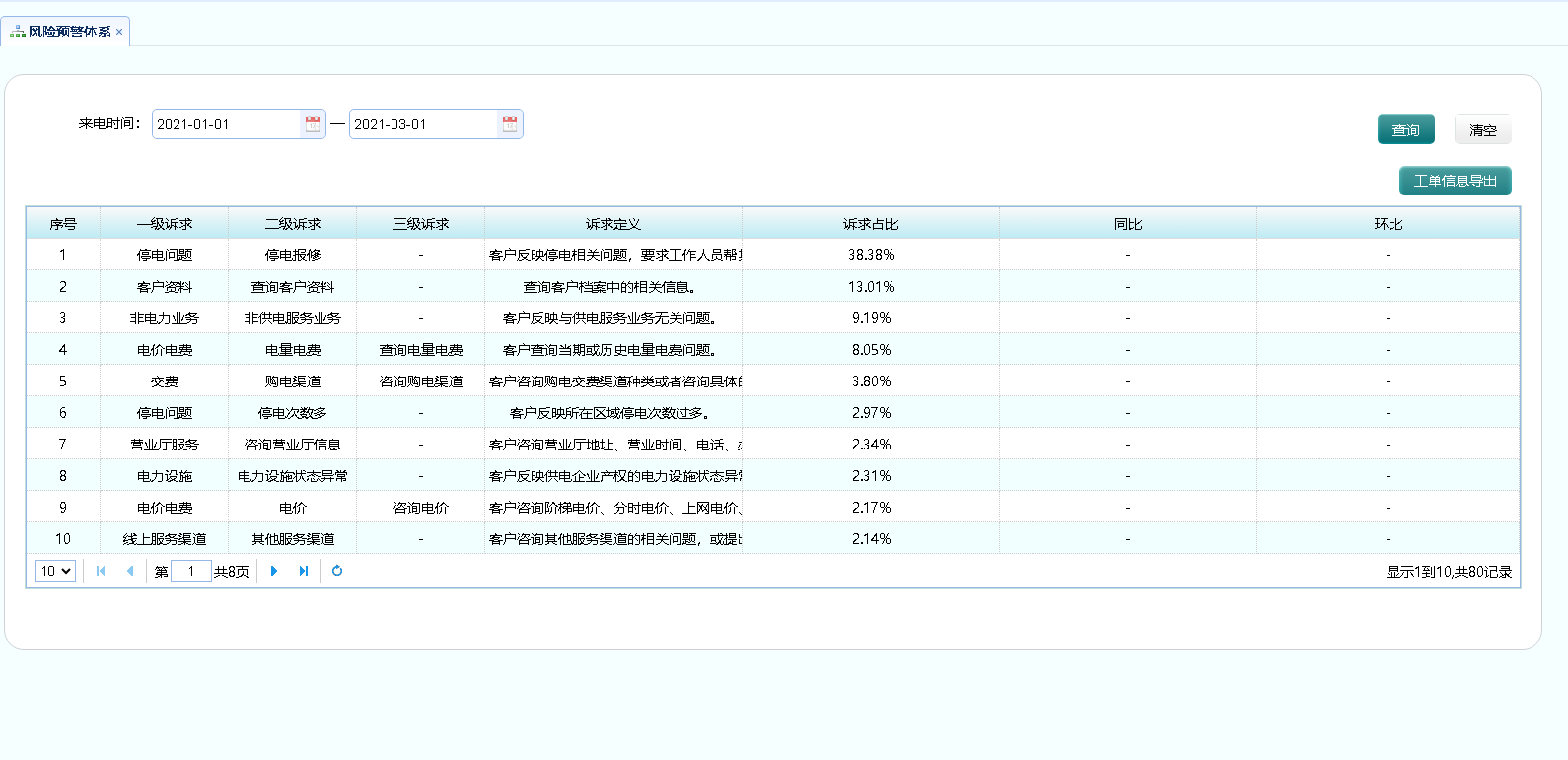Select the 咨询电价 cell

point(421,508)
